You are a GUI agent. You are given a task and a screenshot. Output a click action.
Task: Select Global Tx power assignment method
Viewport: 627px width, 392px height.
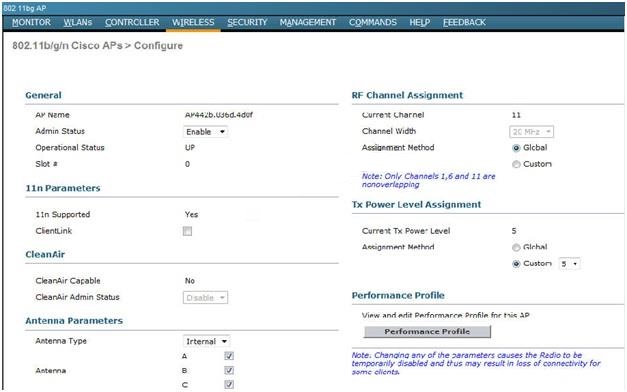(x=516, y=248)
